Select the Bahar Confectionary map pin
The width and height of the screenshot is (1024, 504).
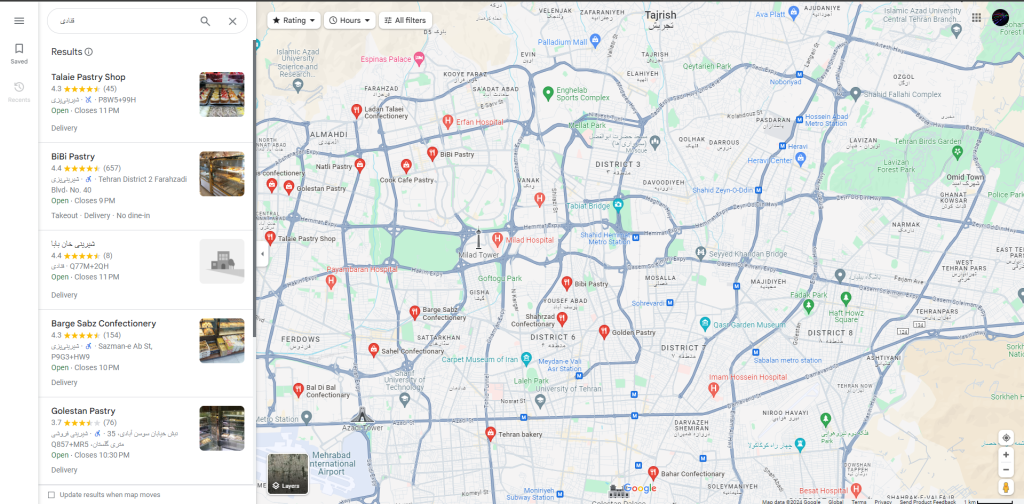652,473
